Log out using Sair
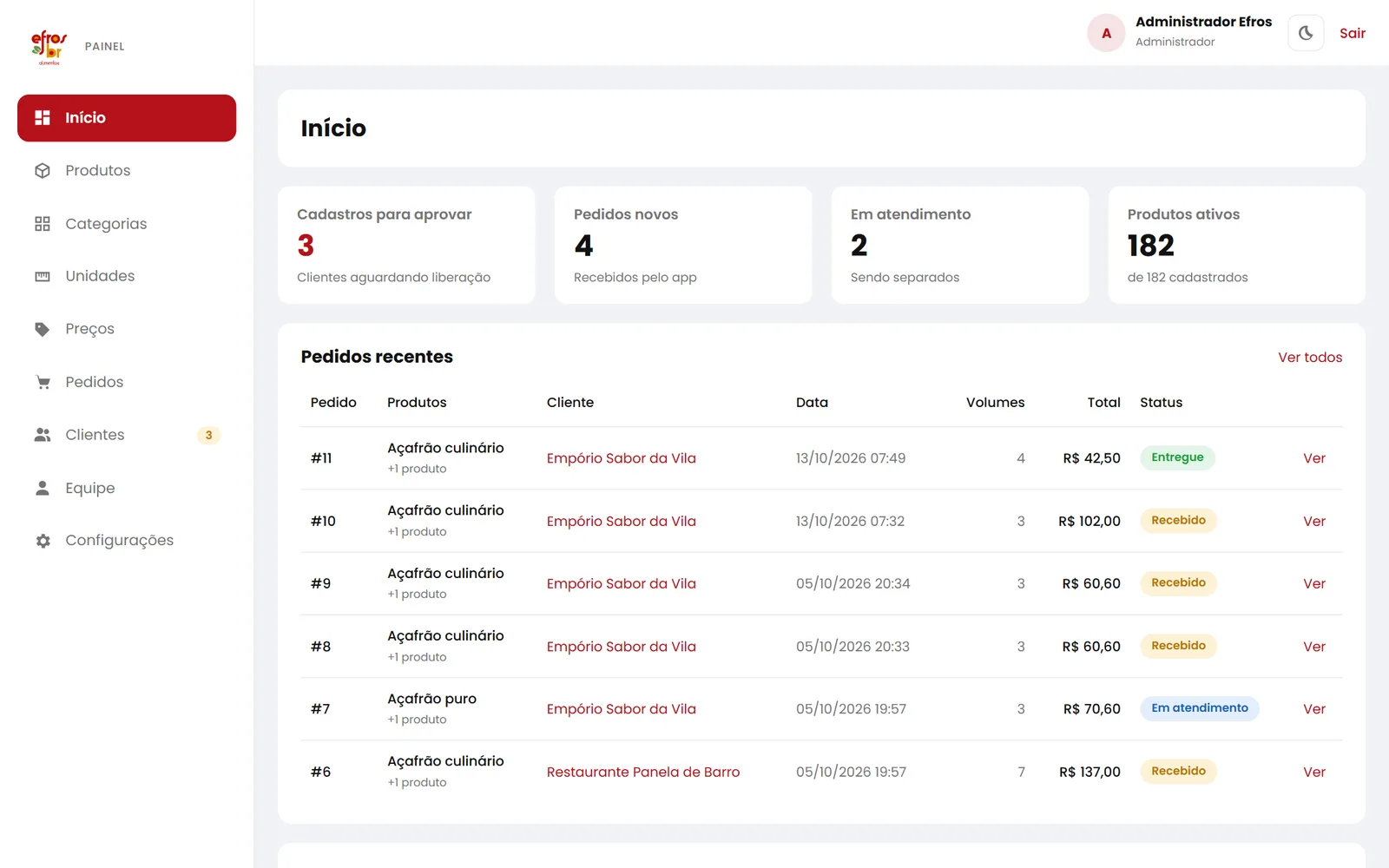 pyautogui.click(x=1353, y=33)
